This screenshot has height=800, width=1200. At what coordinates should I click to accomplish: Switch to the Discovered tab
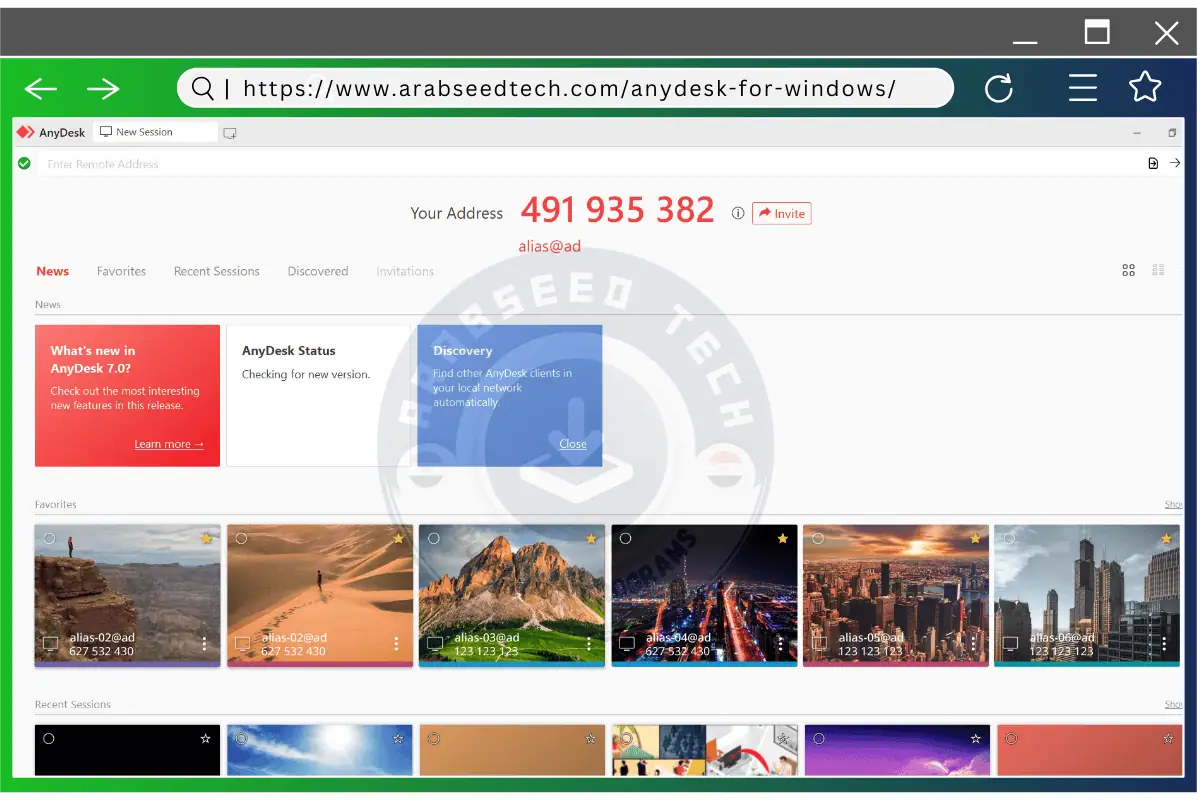coord(317,271)
